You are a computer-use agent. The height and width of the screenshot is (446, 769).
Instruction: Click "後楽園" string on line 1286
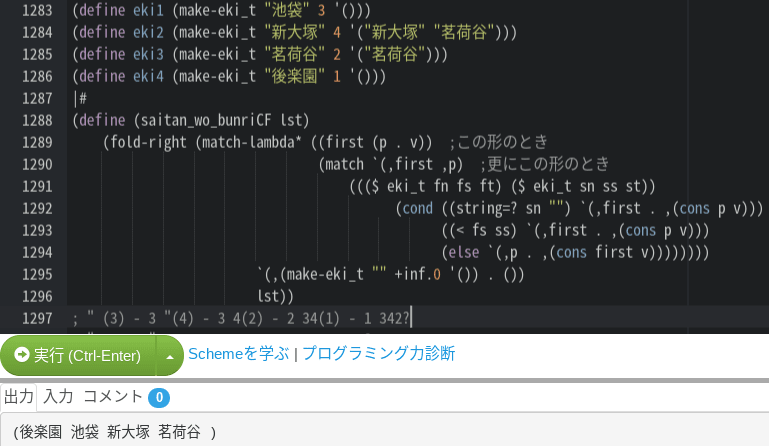[294, 76]
